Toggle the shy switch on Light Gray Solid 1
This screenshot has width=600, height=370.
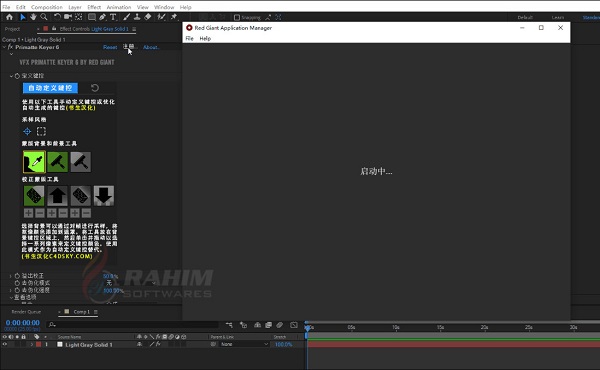(140, 344)
